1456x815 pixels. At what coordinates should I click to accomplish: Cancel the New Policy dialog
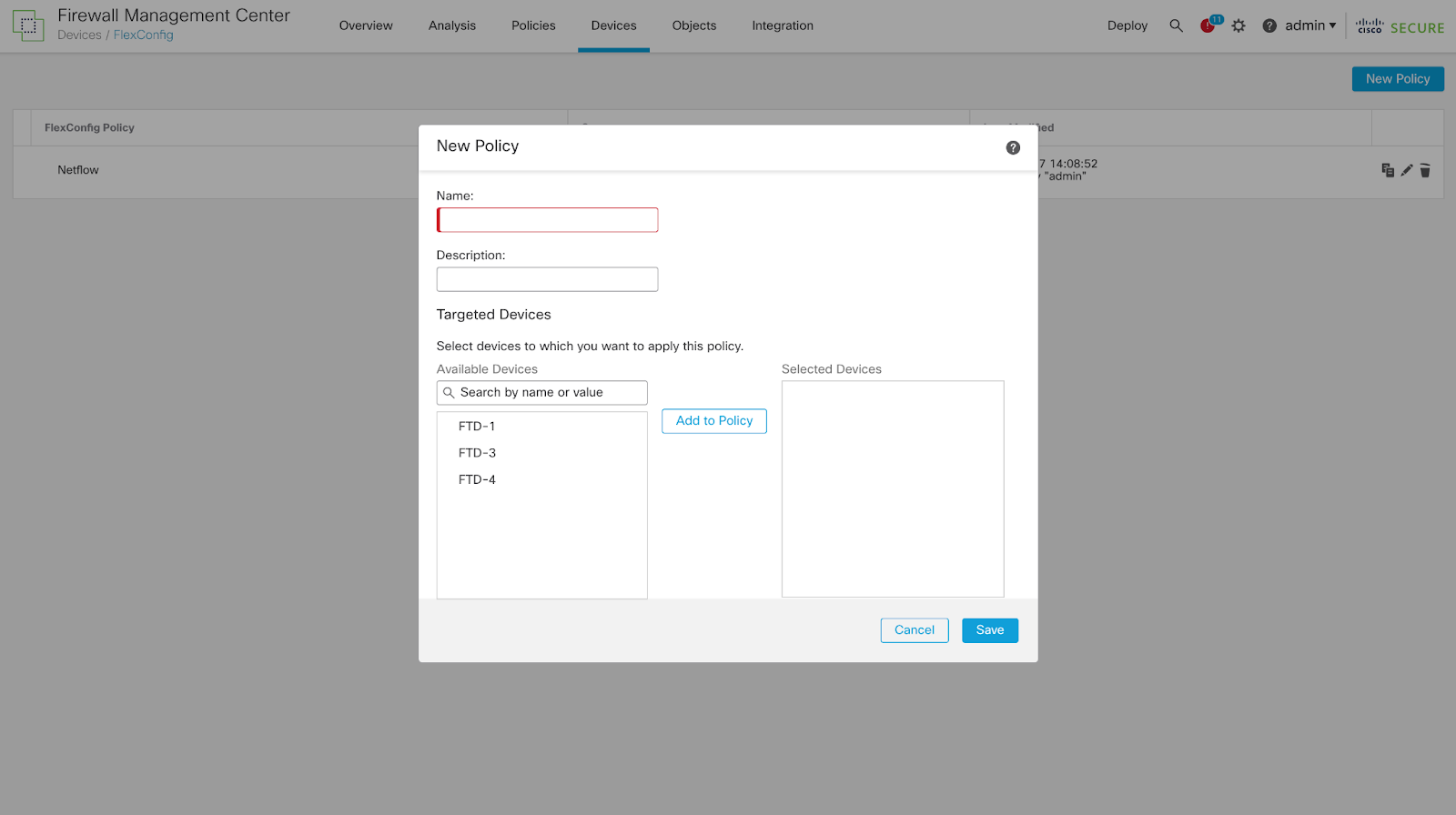(915, 630)
